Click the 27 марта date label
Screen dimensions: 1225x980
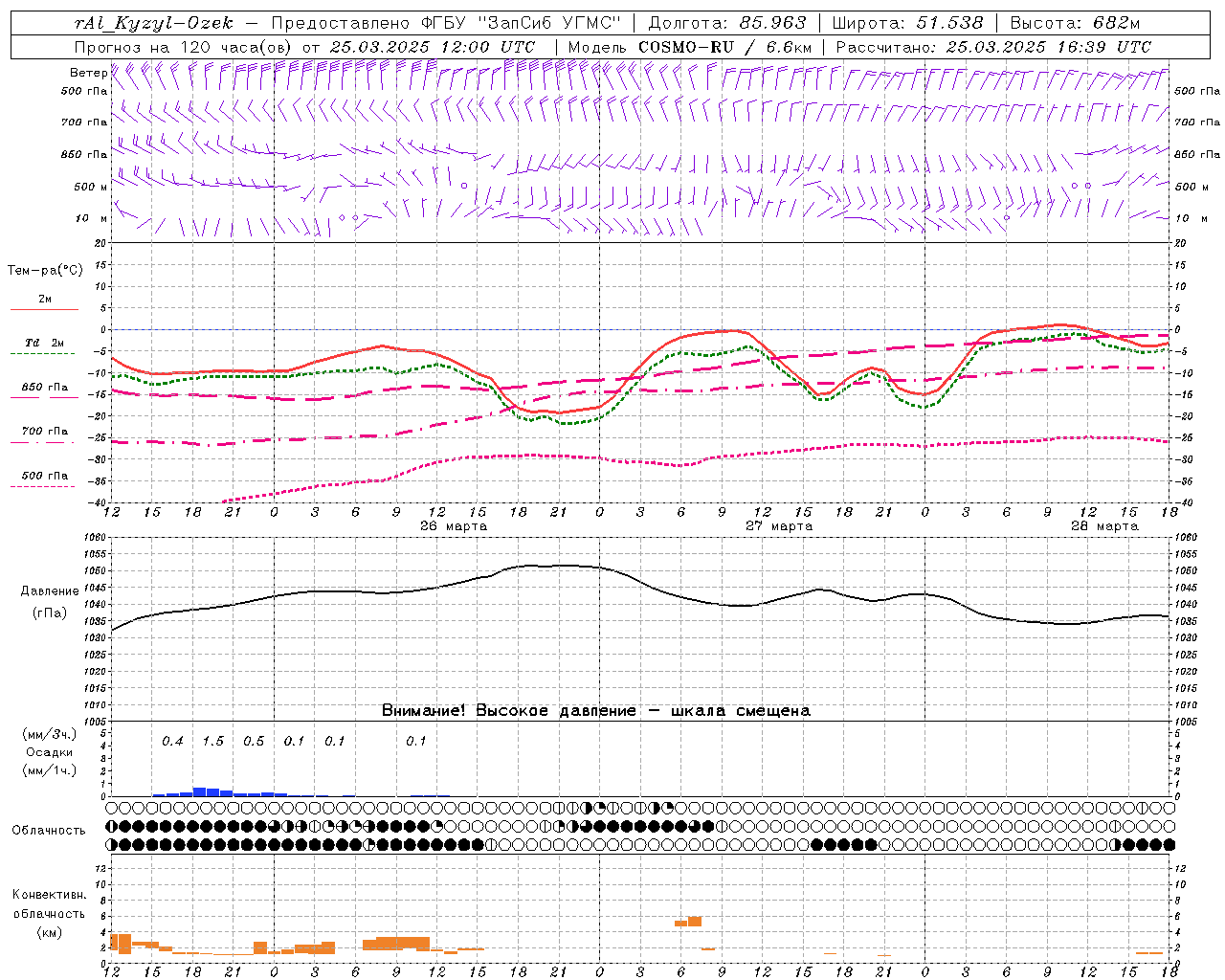779,526
